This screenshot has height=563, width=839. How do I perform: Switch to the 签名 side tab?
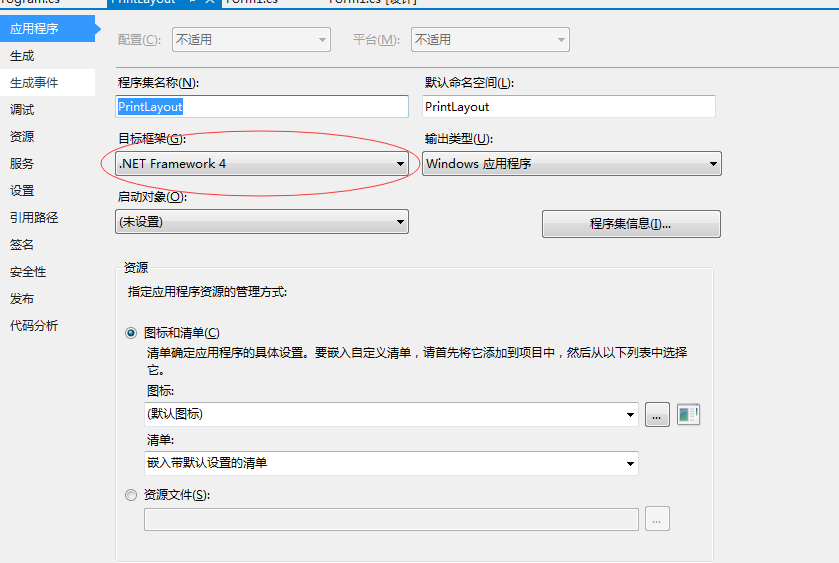47,245
